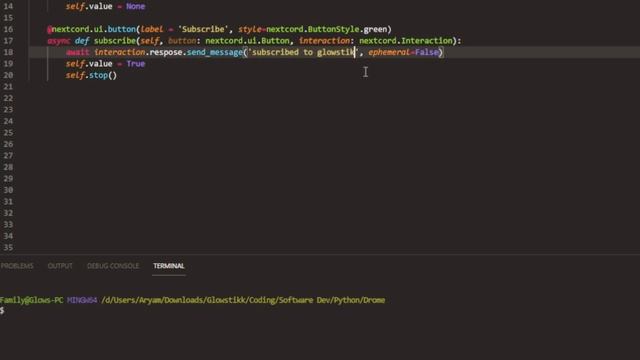Click the async keyword on line 17
640x360 pixels.
[x=59, y=40]
